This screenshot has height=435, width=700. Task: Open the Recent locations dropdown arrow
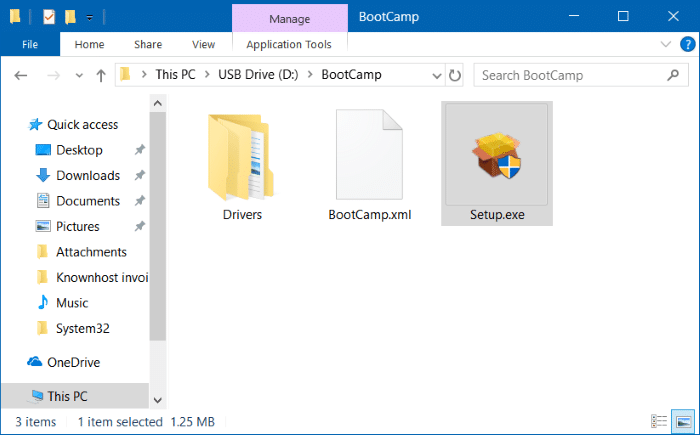79,75
